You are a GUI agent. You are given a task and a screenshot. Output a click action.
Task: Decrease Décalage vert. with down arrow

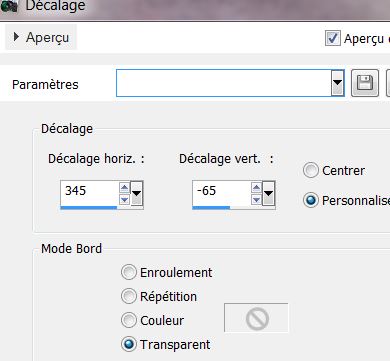click(x=256, y=199)
